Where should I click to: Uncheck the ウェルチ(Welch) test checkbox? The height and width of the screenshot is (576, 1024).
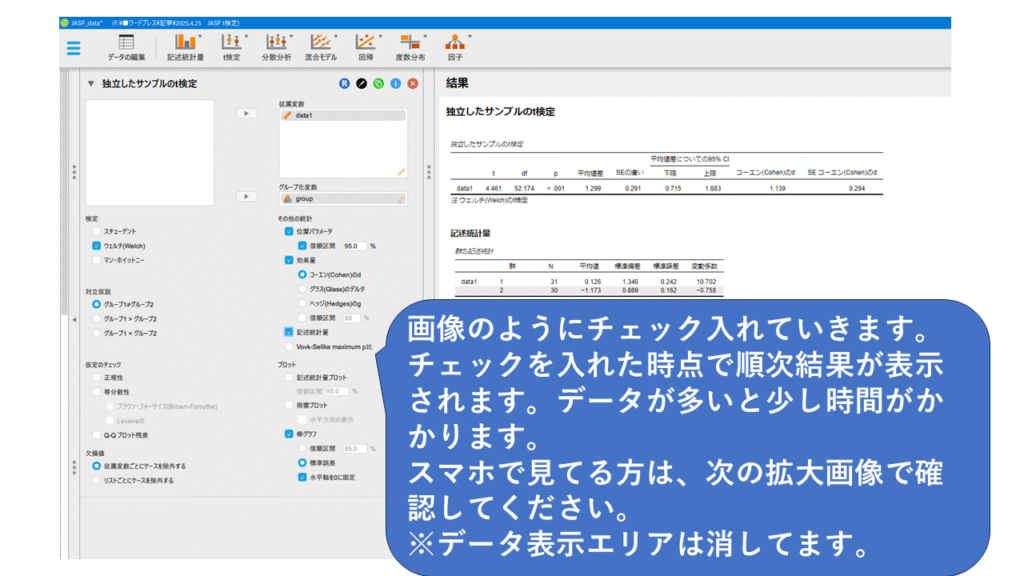97,246
